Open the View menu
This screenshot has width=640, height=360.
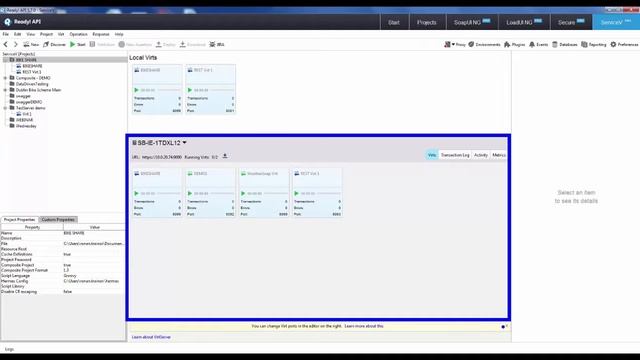31,34
